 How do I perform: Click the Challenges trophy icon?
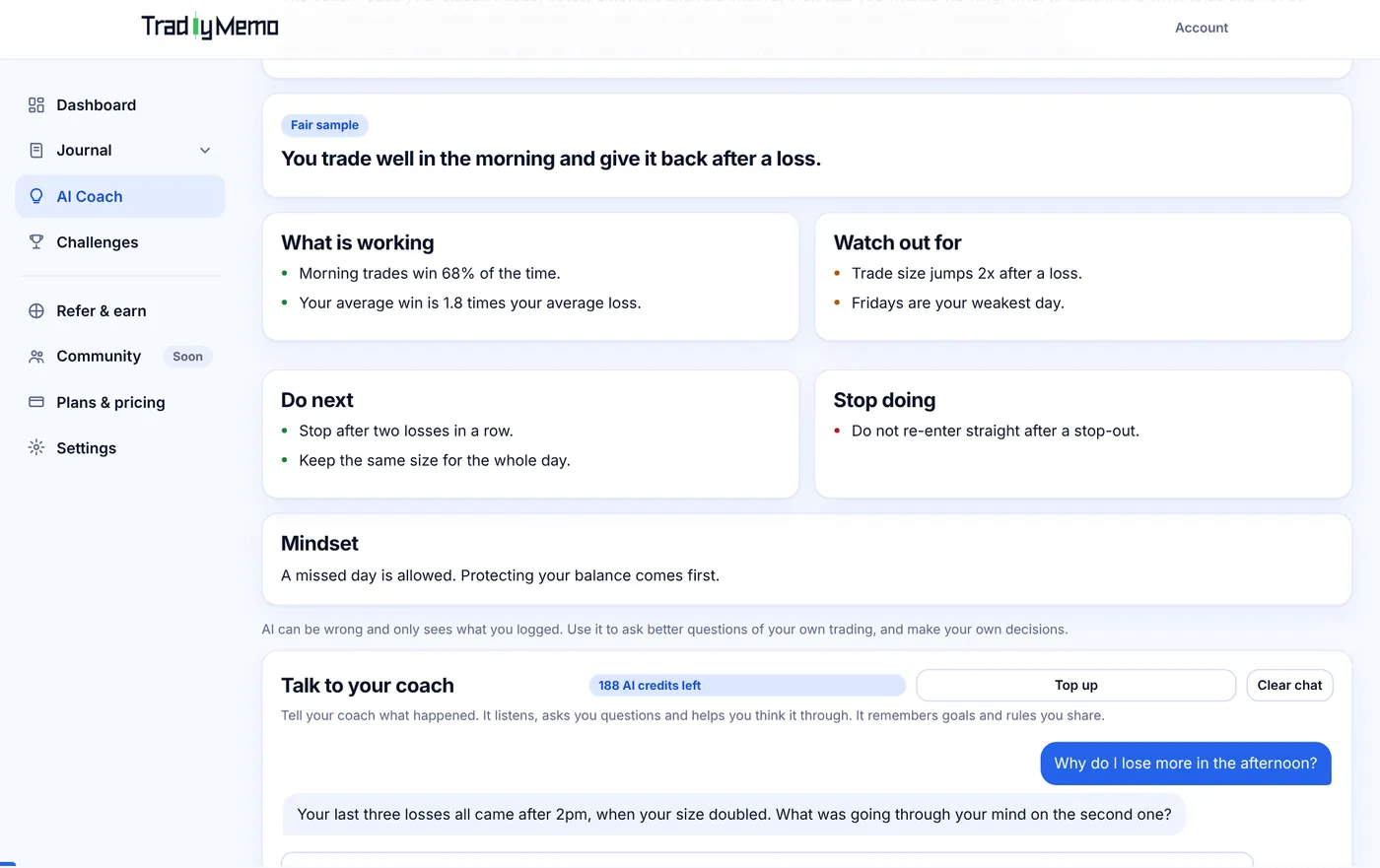click(x=36, y=241)
